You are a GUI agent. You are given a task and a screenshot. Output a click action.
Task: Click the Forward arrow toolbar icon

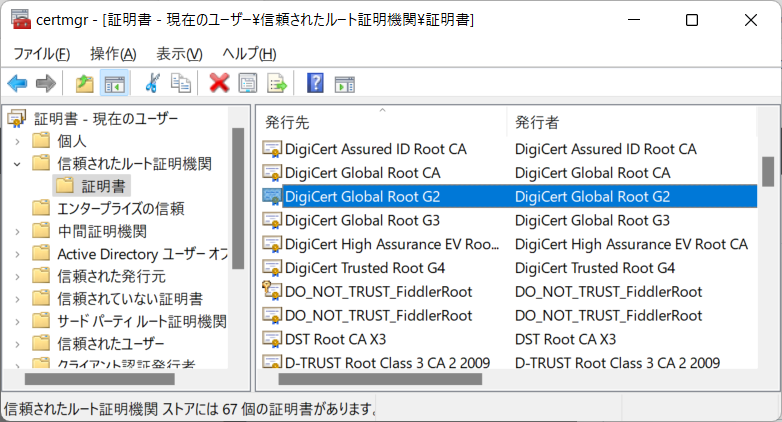(46, 83)
